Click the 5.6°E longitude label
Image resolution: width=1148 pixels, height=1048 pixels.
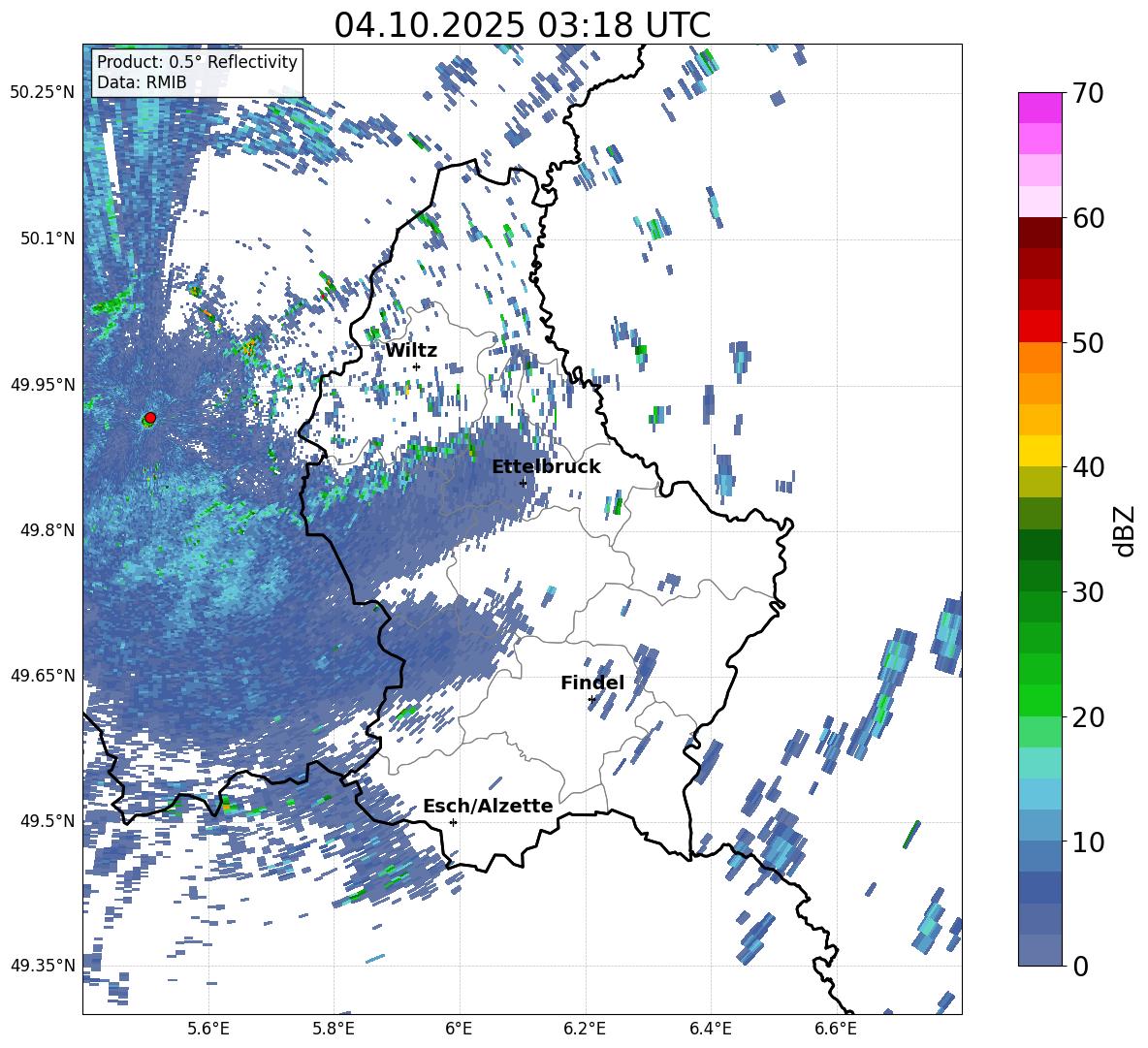coord(208,1029)
